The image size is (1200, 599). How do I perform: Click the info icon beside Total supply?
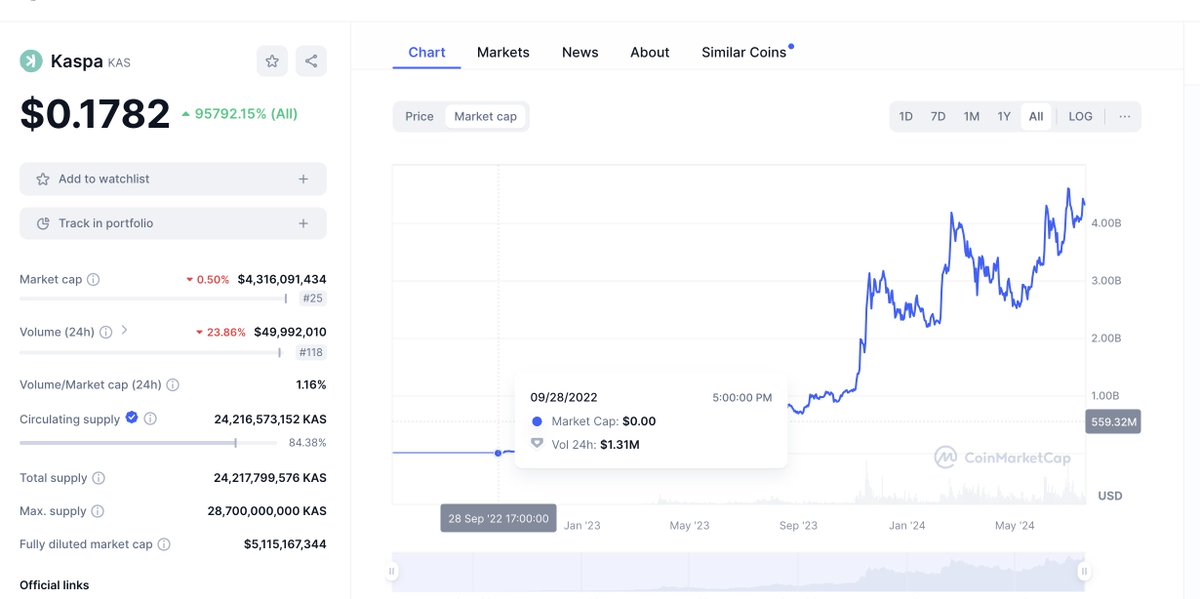(x=99, y=478)
